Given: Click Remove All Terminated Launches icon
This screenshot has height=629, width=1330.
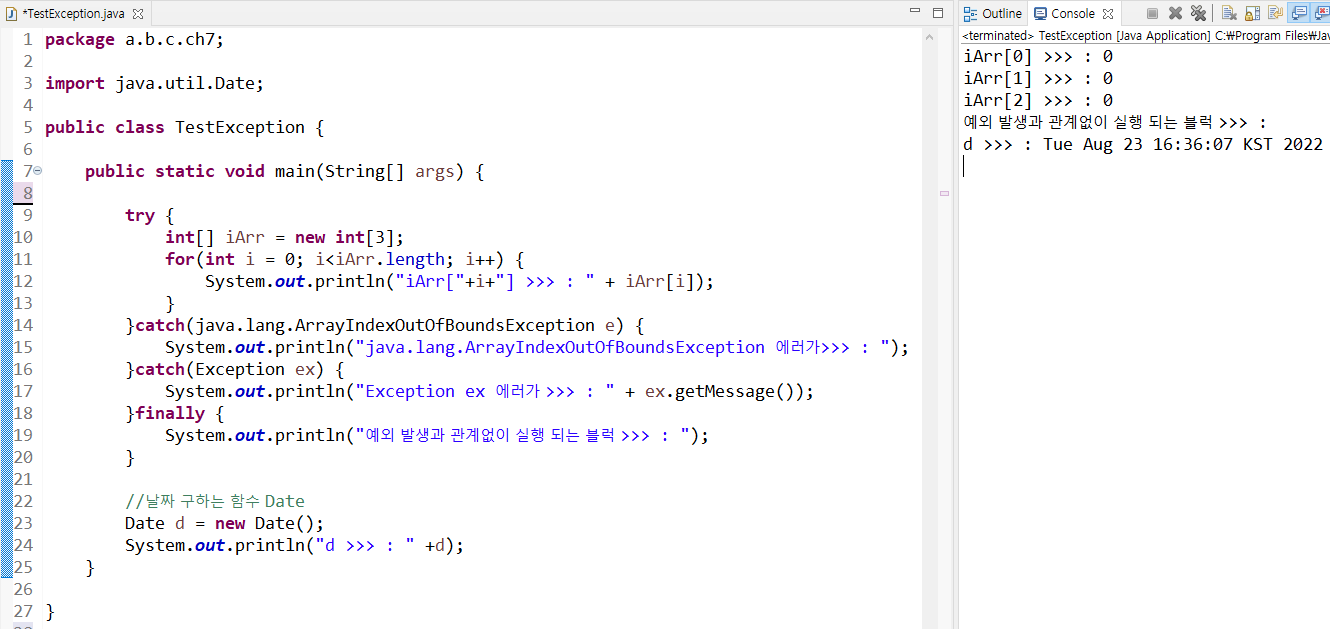Looking at the screenshot, I should tap(1198, 13).
